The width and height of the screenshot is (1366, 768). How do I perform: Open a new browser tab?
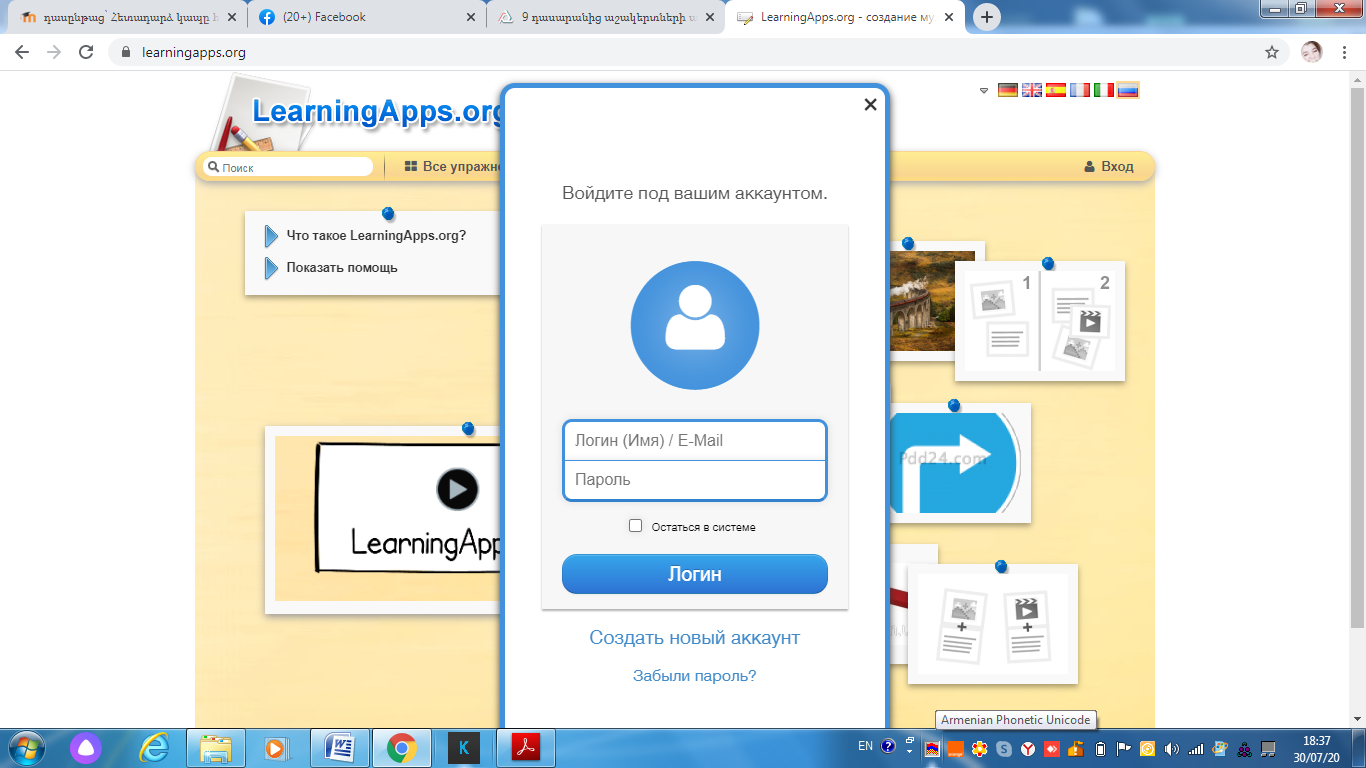pyautogui.click(x=987, y=17)
